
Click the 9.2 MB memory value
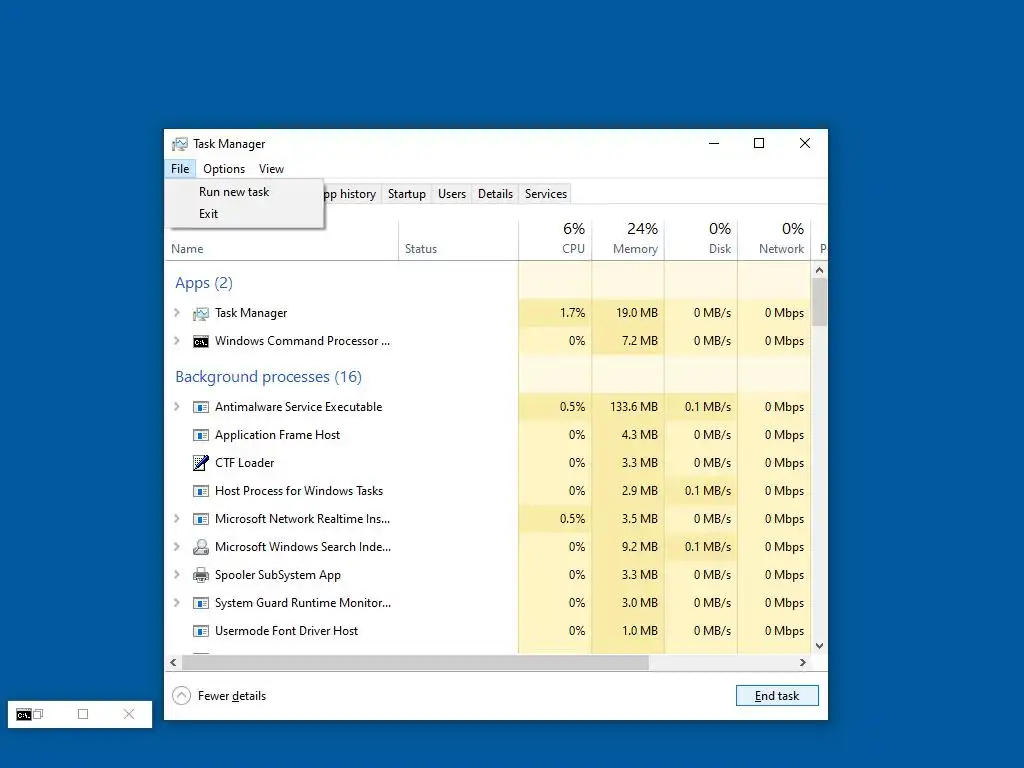click(x=640, y=547)
